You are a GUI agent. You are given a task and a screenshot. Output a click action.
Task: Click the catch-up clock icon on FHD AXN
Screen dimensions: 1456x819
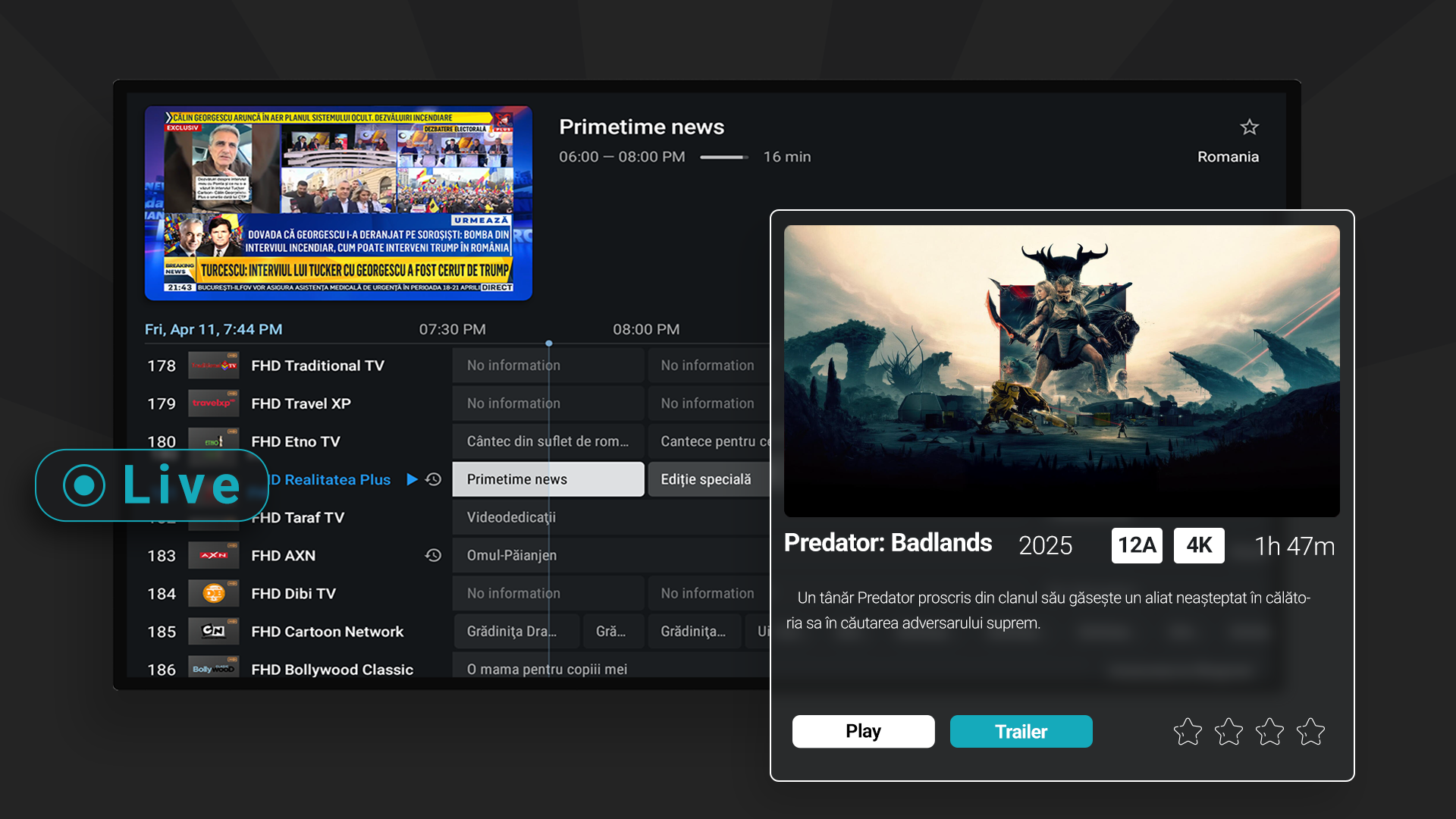[433, 556]
